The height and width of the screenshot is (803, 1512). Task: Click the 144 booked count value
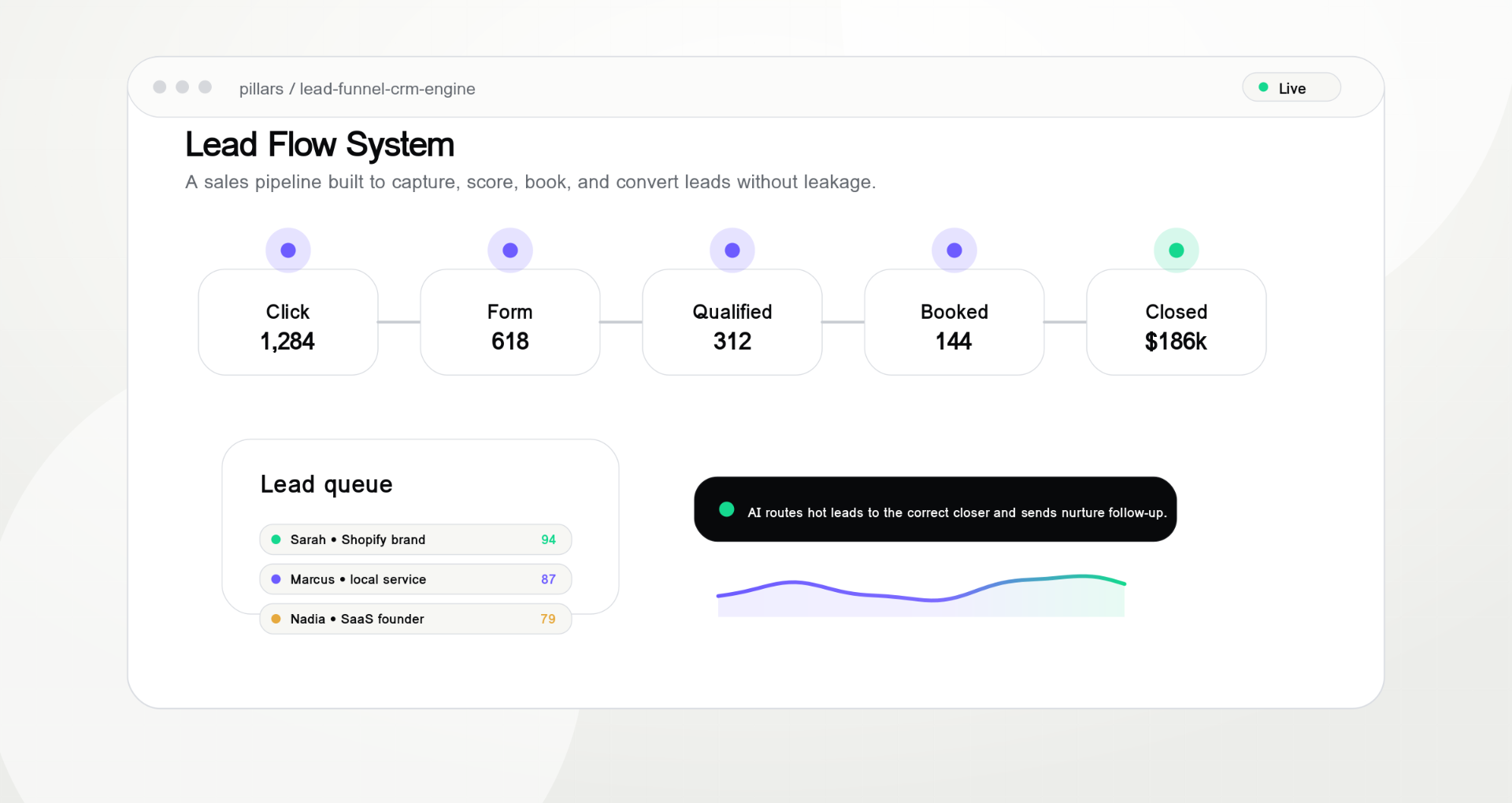(954, 342)
